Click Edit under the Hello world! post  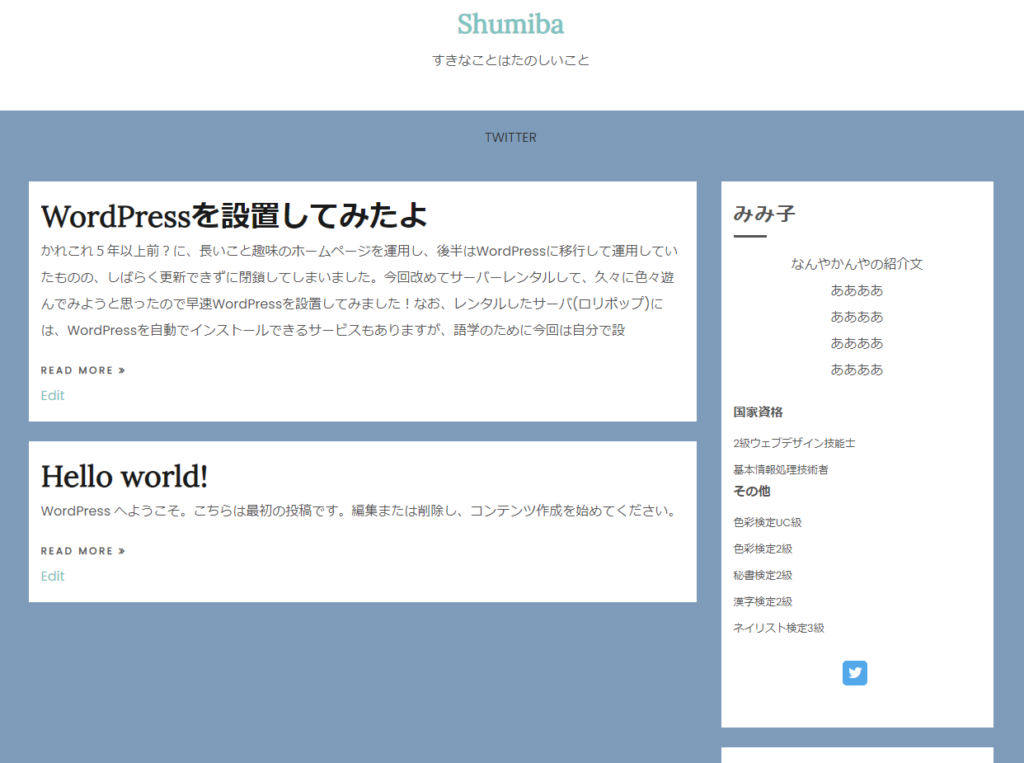pyautogui.click(x=53, y=576)
